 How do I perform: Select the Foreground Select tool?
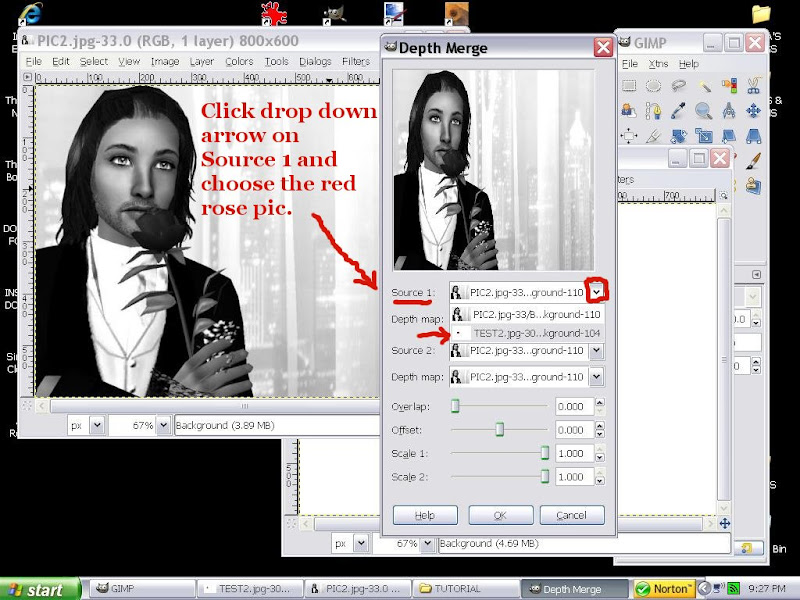(629, 110)
